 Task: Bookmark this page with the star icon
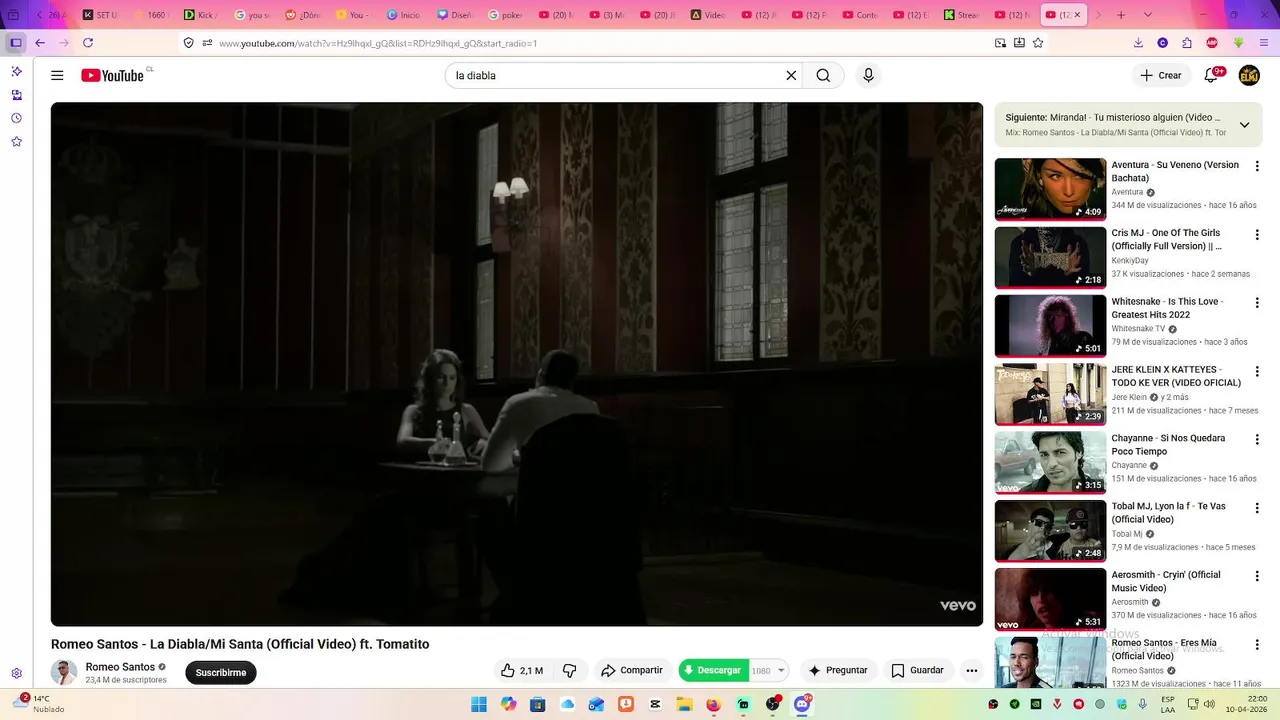click(x=1038, y=43)
